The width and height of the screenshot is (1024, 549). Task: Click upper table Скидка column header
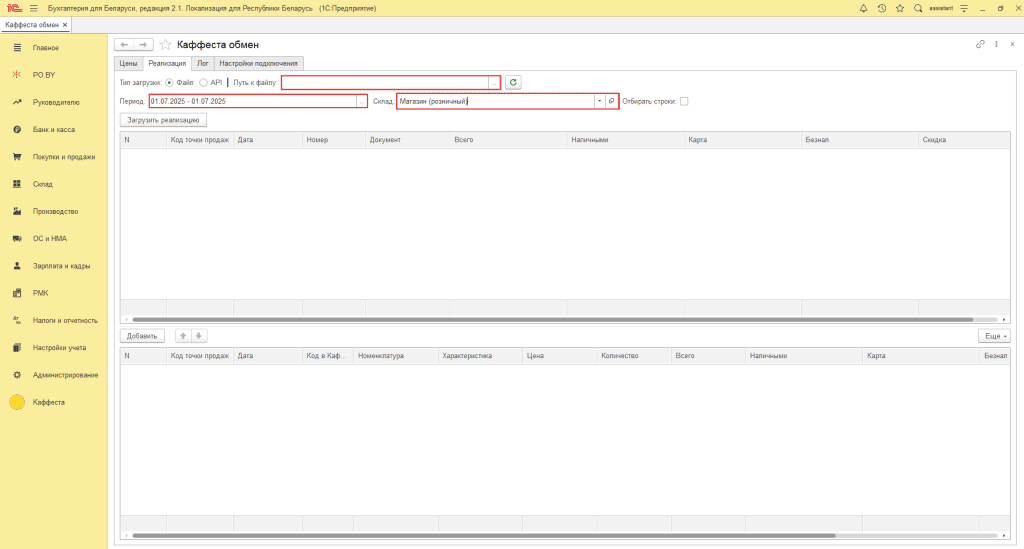(964, 140)
